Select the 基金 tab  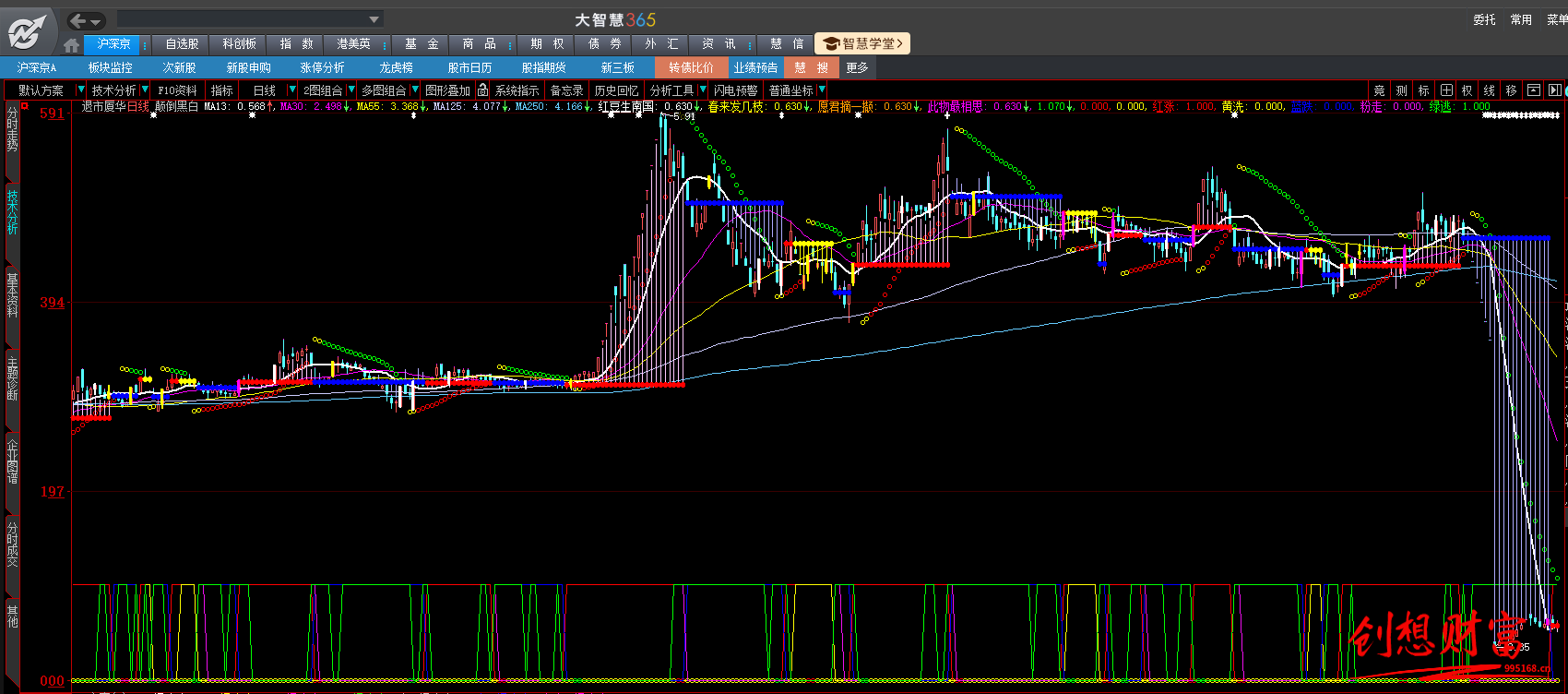point(422,44)
